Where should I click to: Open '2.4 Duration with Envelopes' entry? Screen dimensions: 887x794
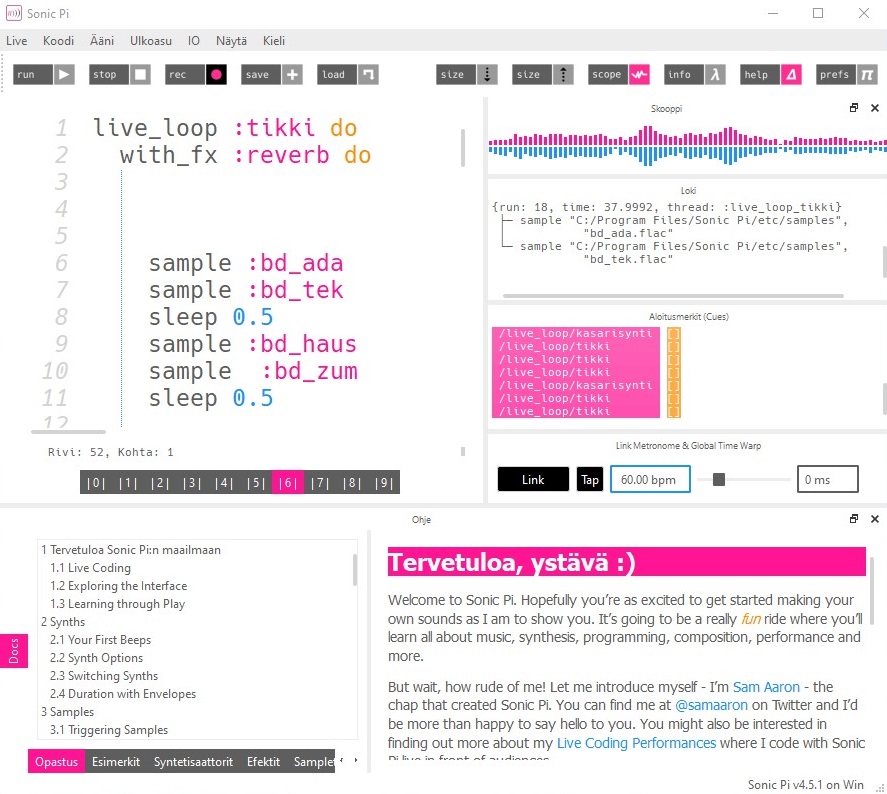(123, 694)
